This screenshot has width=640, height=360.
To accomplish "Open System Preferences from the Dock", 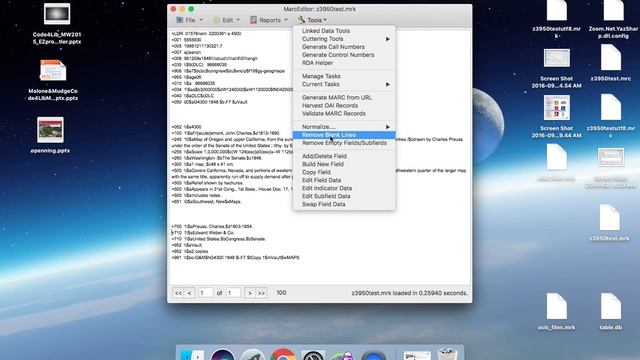I will tap(313, 355).
